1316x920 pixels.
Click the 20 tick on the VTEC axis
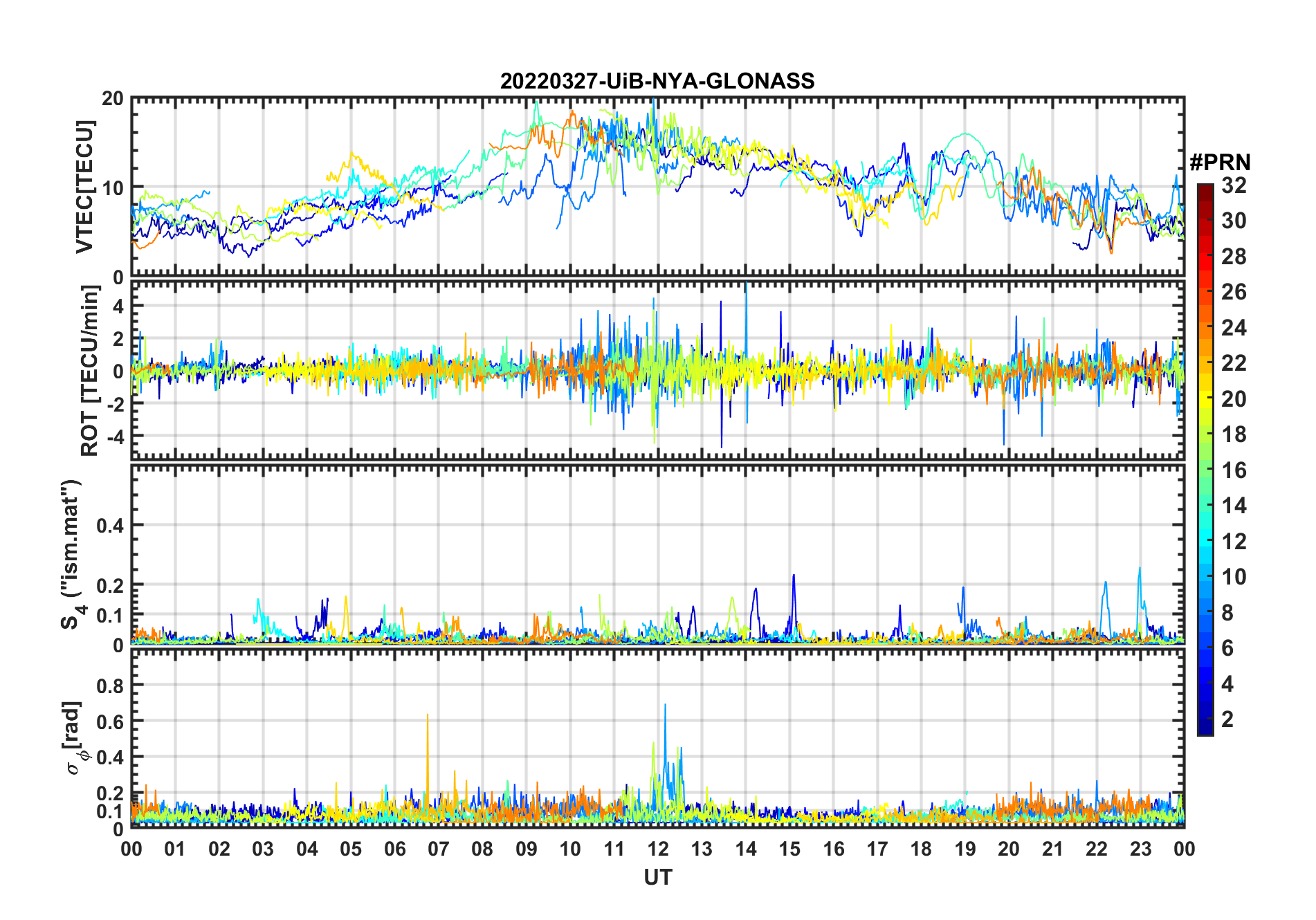pyautogui.click(x=113, y=99)
